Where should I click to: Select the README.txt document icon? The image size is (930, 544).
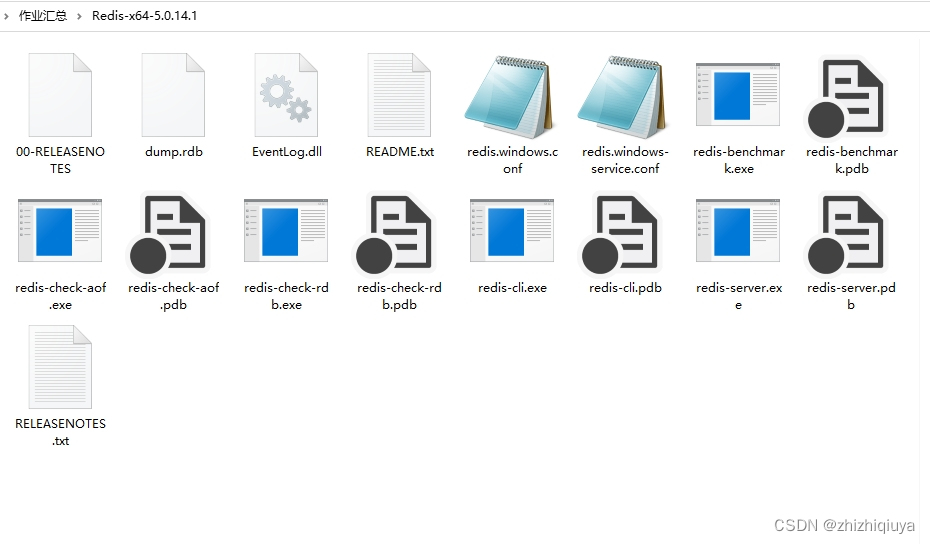(399, 95)
